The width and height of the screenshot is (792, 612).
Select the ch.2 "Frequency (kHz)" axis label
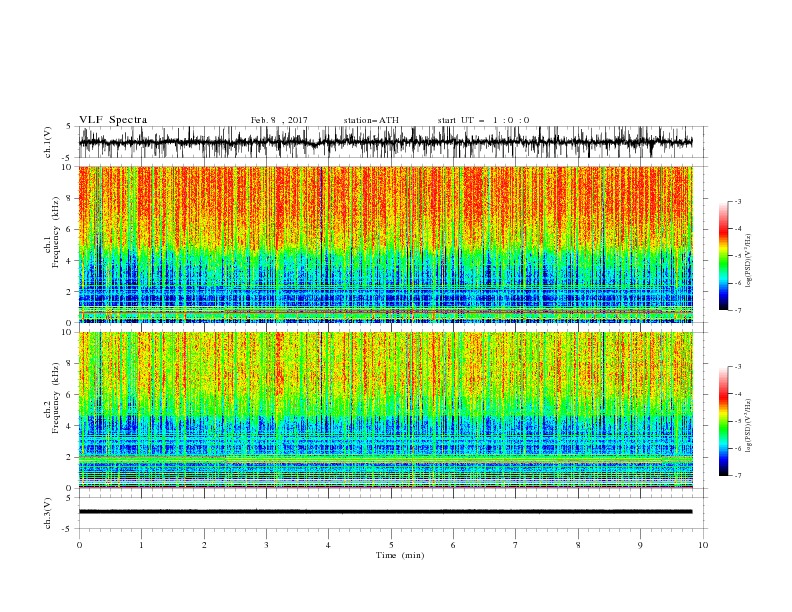(x=55, y=398)
